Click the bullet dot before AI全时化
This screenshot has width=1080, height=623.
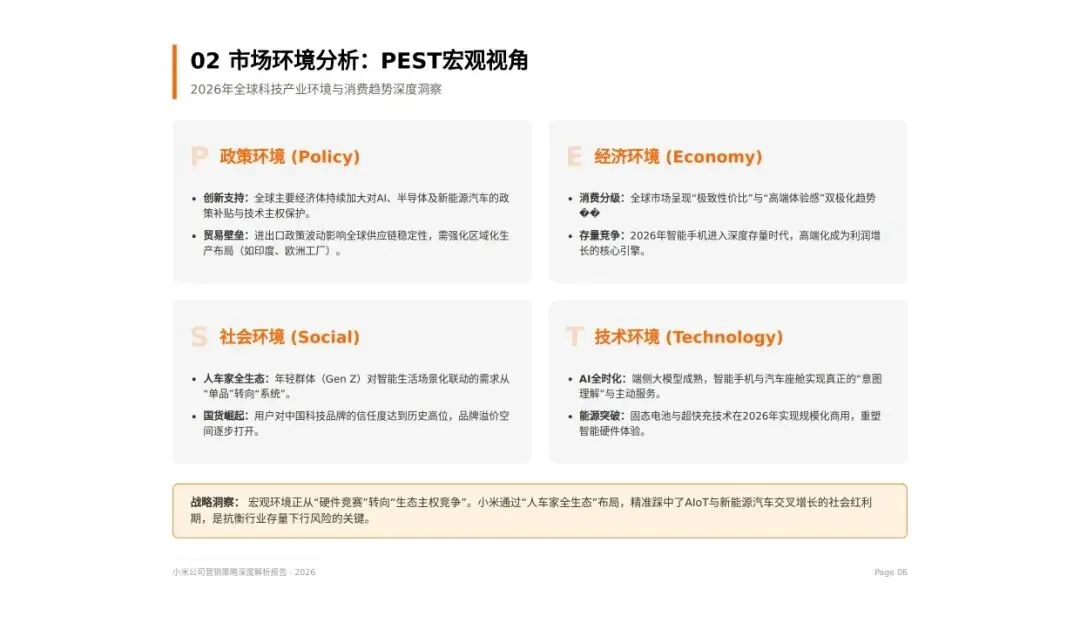pyautogui.click(x=568, y=378)
